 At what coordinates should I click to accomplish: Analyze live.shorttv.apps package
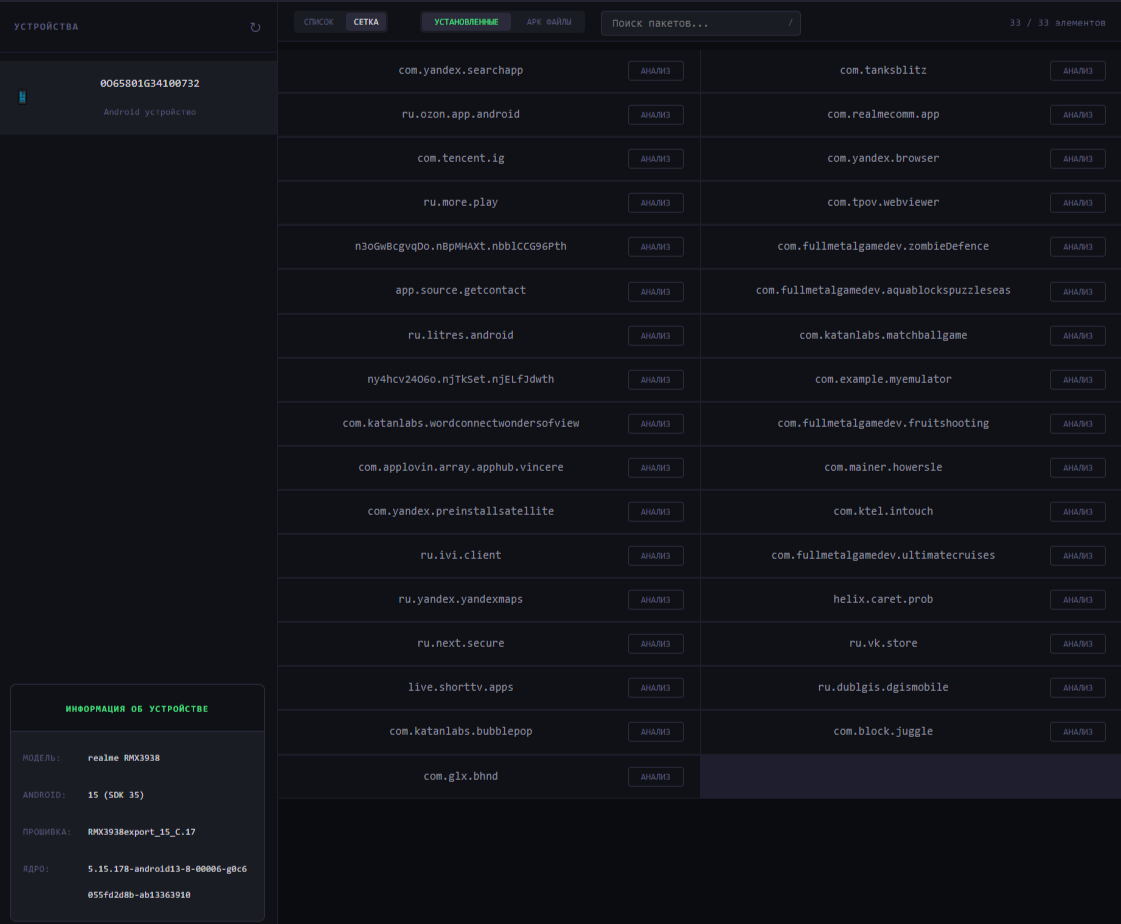(656, 687)
